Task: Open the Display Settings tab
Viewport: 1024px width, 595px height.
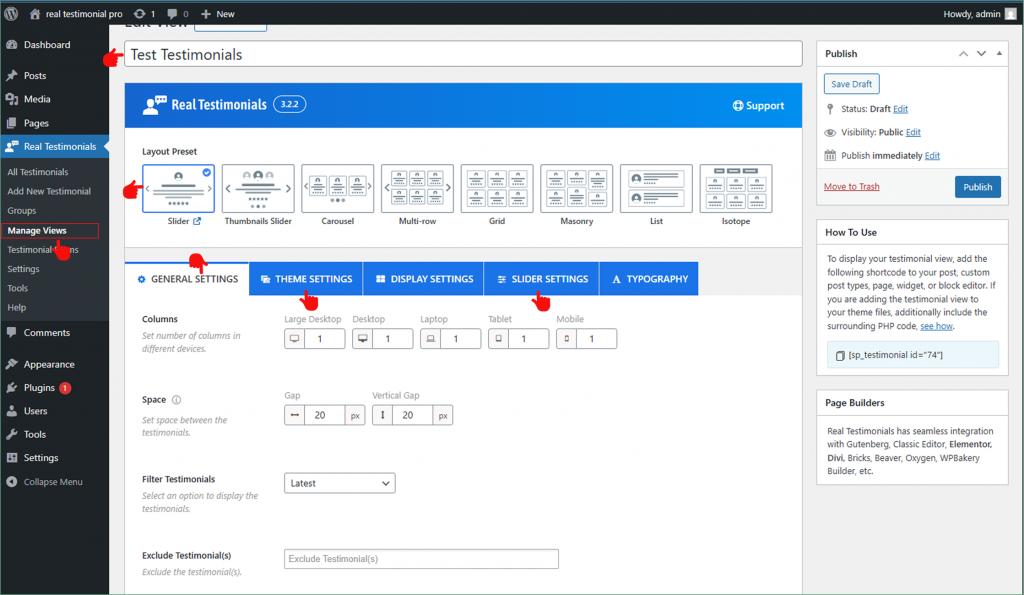Action: coord(424,279)
